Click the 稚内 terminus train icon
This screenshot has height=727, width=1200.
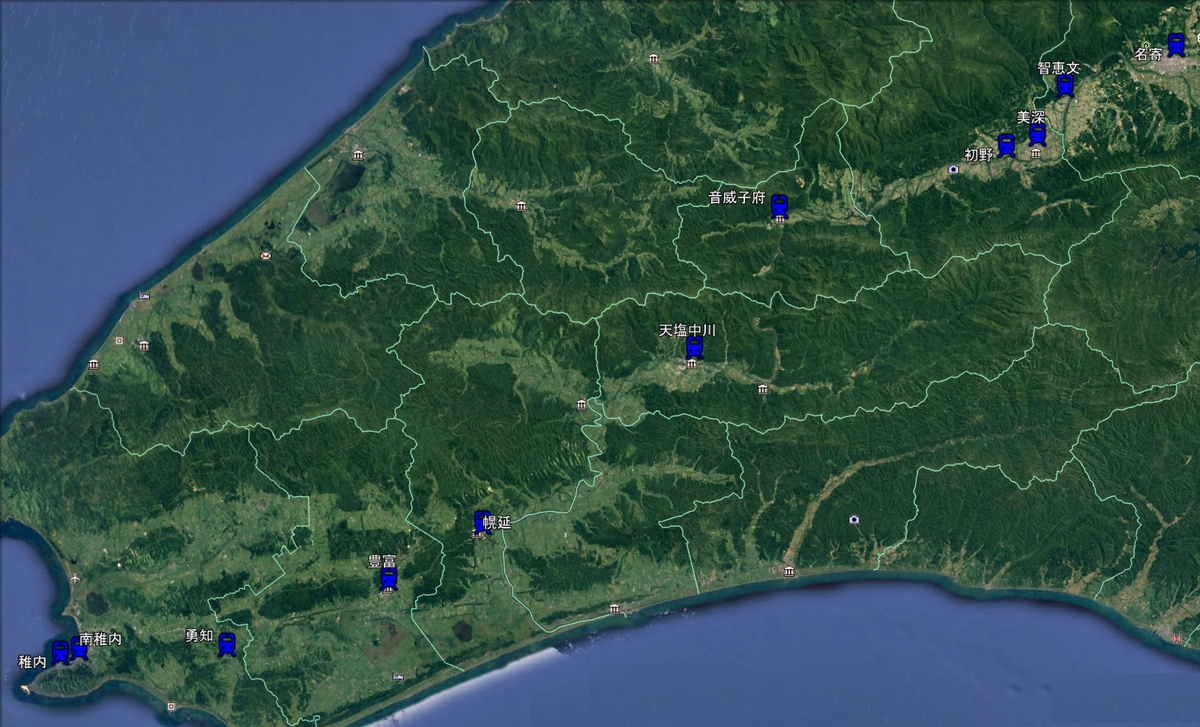coord(60,653)
